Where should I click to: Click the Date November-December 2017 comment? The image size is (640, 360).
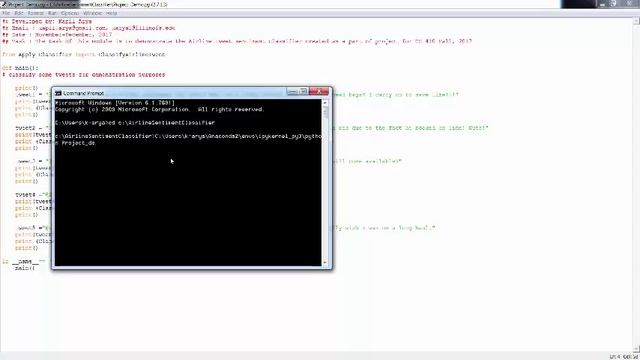click(57, 35)
